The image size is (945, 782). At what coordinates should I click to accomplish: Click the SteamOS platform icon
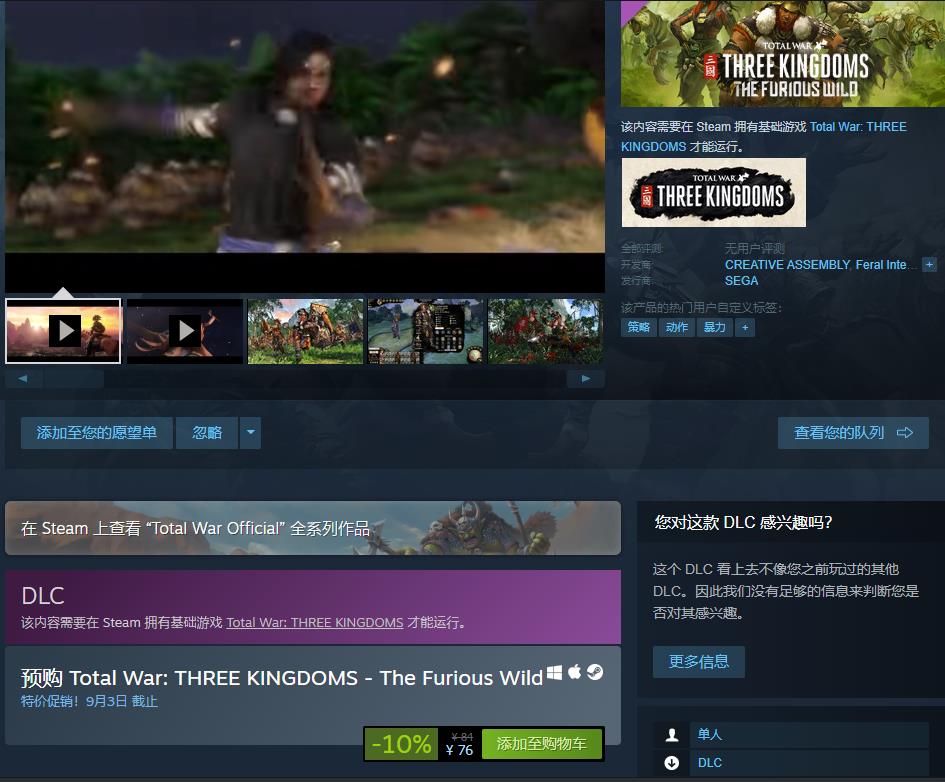point(595,672)
